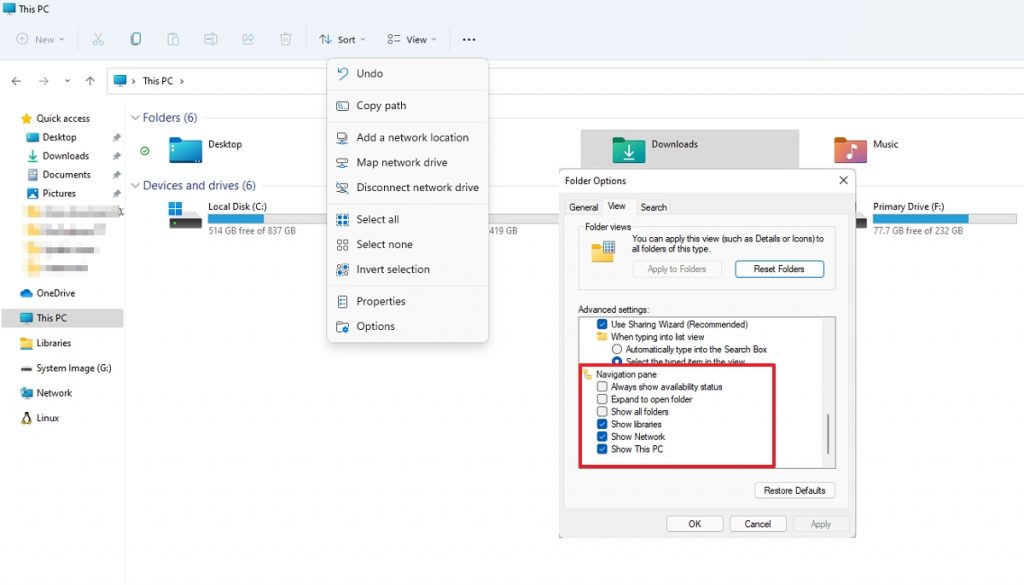
Task: Click the Delete icon in the toolbar
Action: point(286,39)
